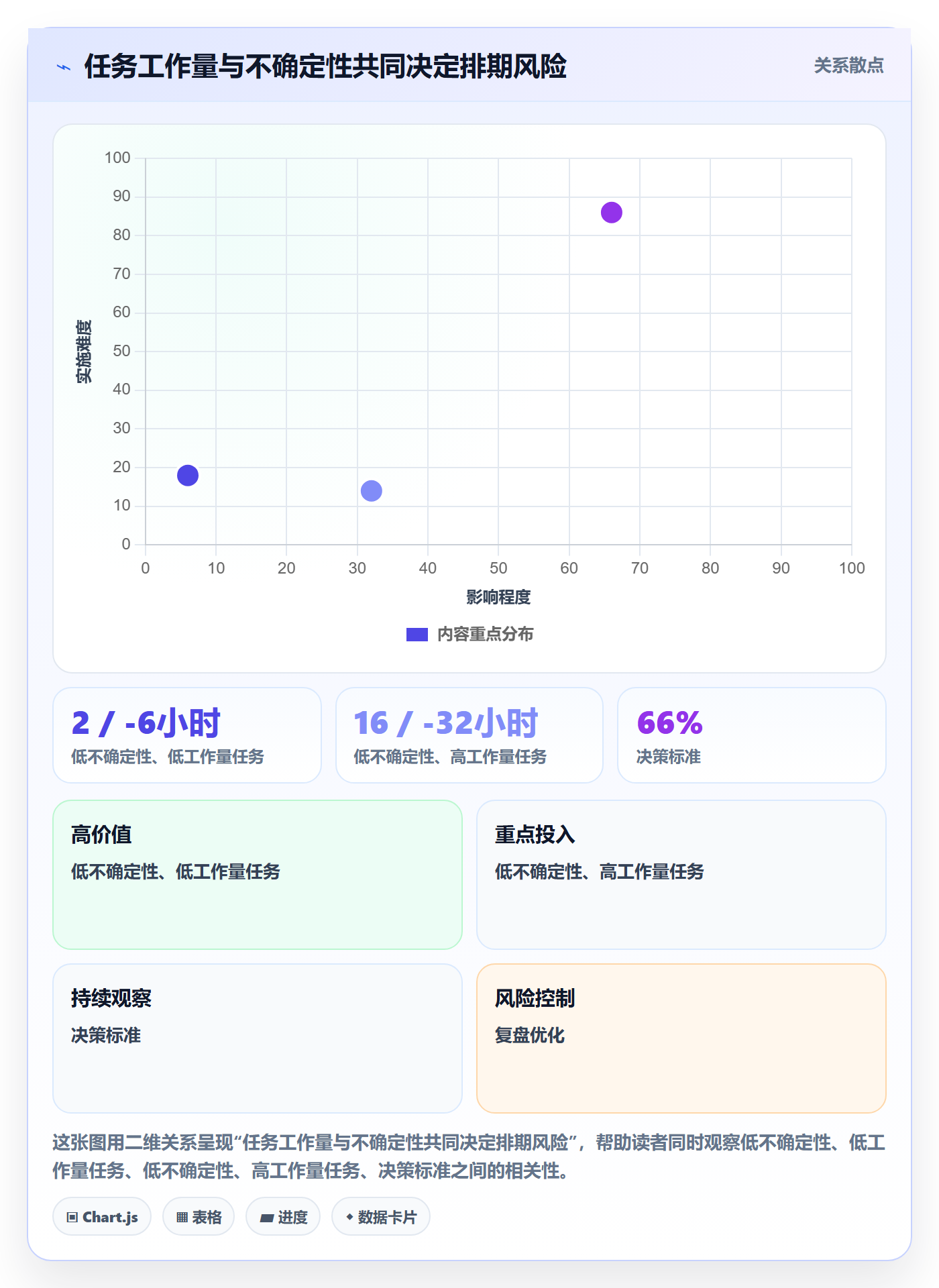
Task: Click the square icon in the Chart.js chip
Action: (72, 1218)
